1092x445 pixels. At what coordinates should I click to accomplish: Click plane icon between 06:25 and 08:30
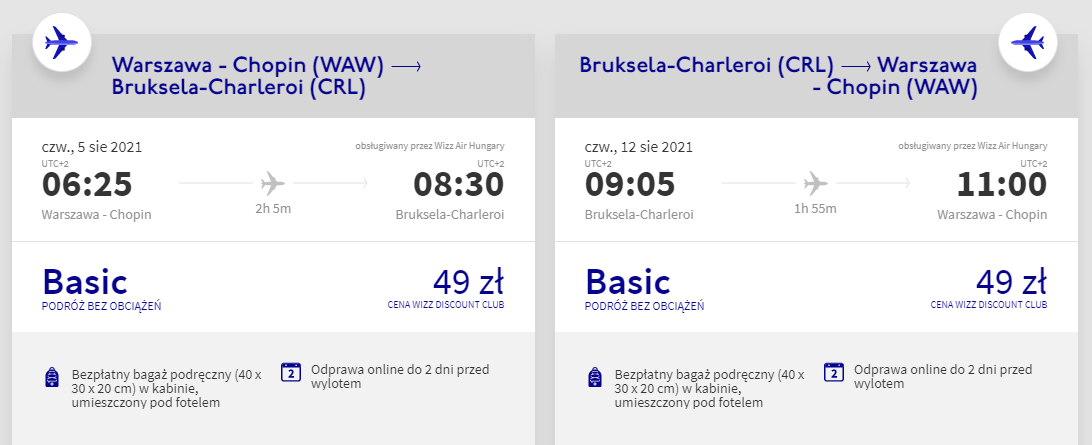[x=272, y=183]
